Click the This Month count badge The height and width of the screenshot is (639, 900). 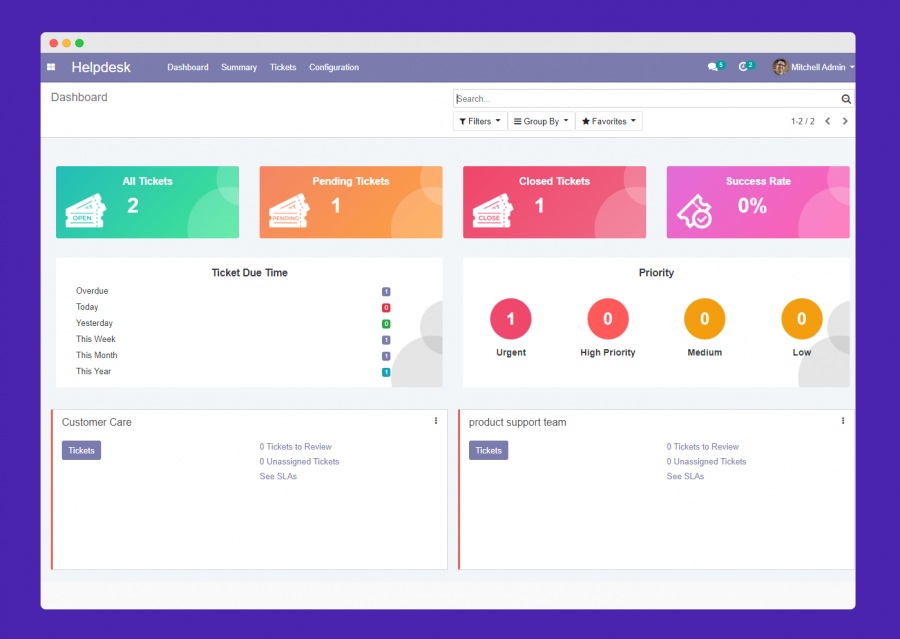coord(386,356)
